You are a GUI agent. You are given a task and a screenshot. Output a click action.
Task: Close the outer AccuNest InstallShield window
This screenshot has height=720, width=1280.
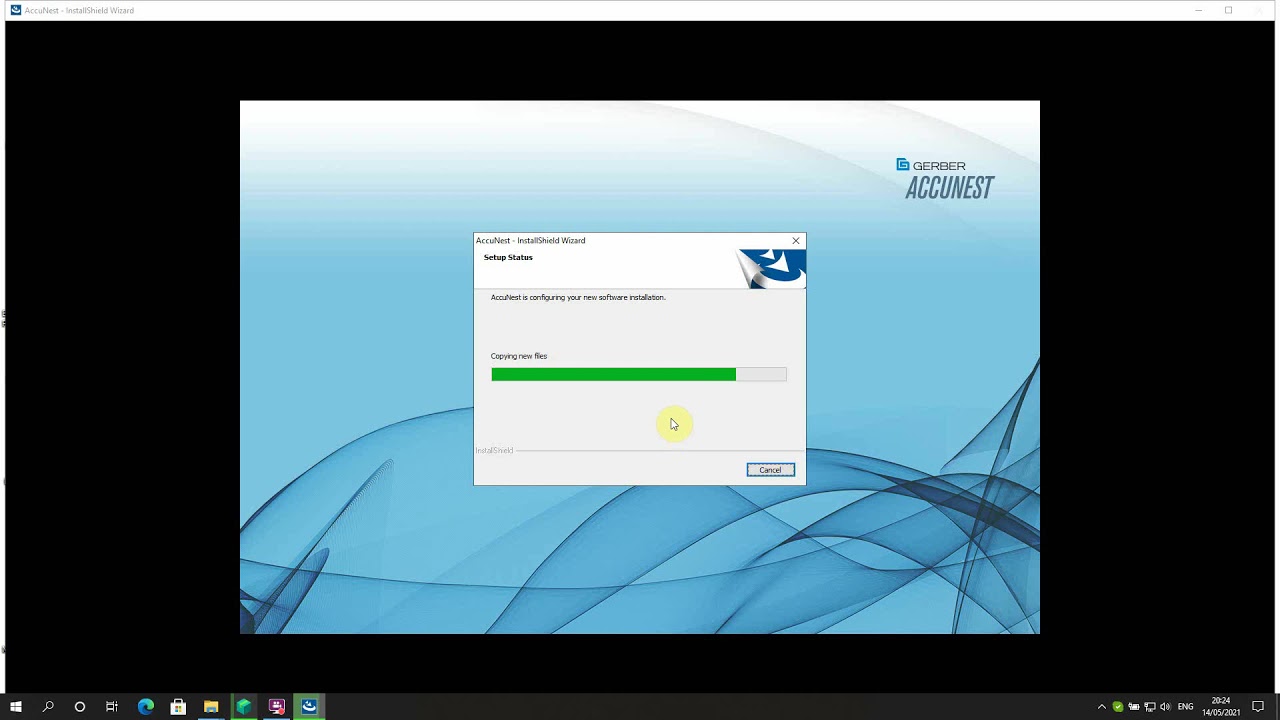pyautogui.click(x=1259, y=10)
